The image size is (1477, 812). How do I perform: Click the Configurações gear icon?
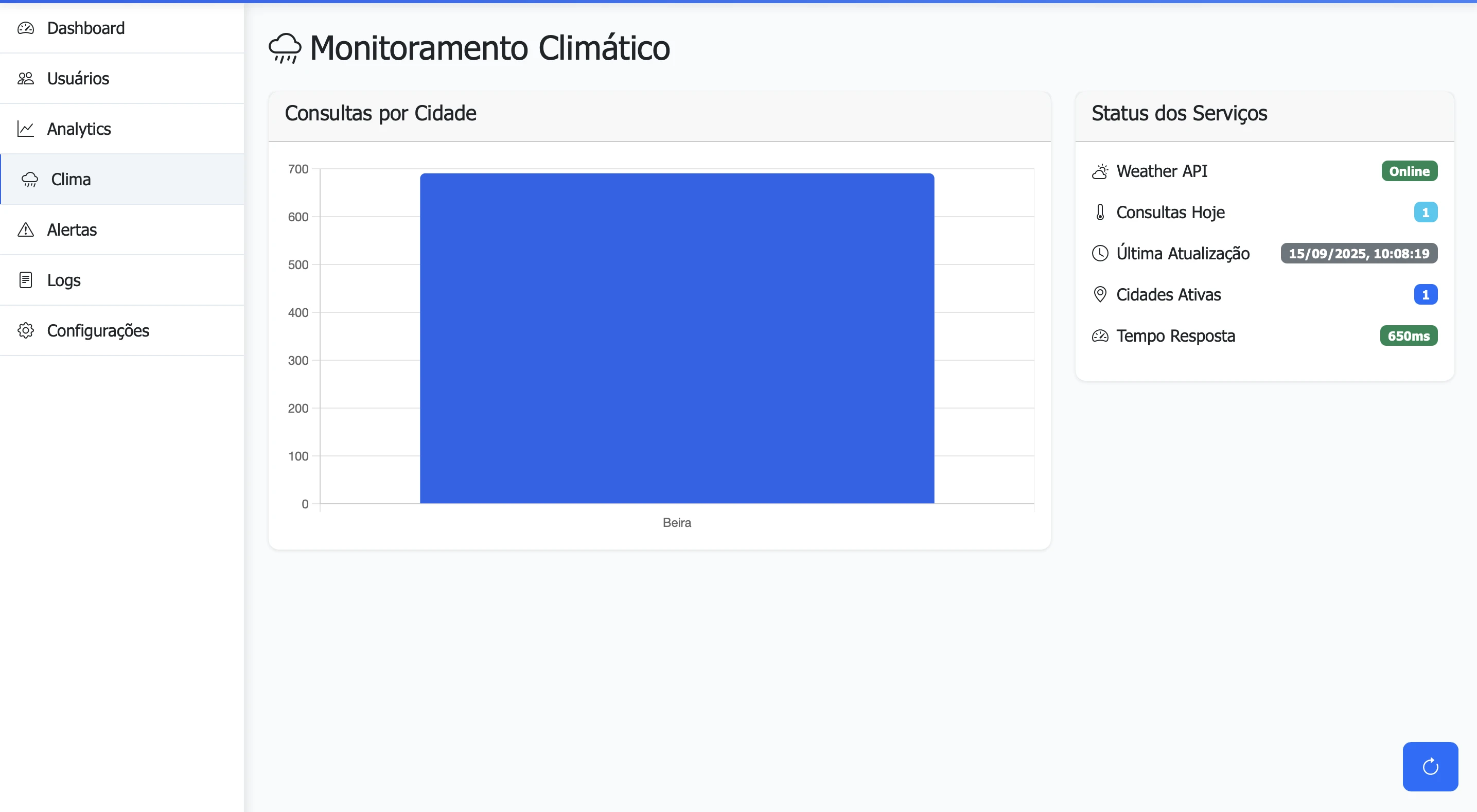pyautogui.click(x=26, y=331)
